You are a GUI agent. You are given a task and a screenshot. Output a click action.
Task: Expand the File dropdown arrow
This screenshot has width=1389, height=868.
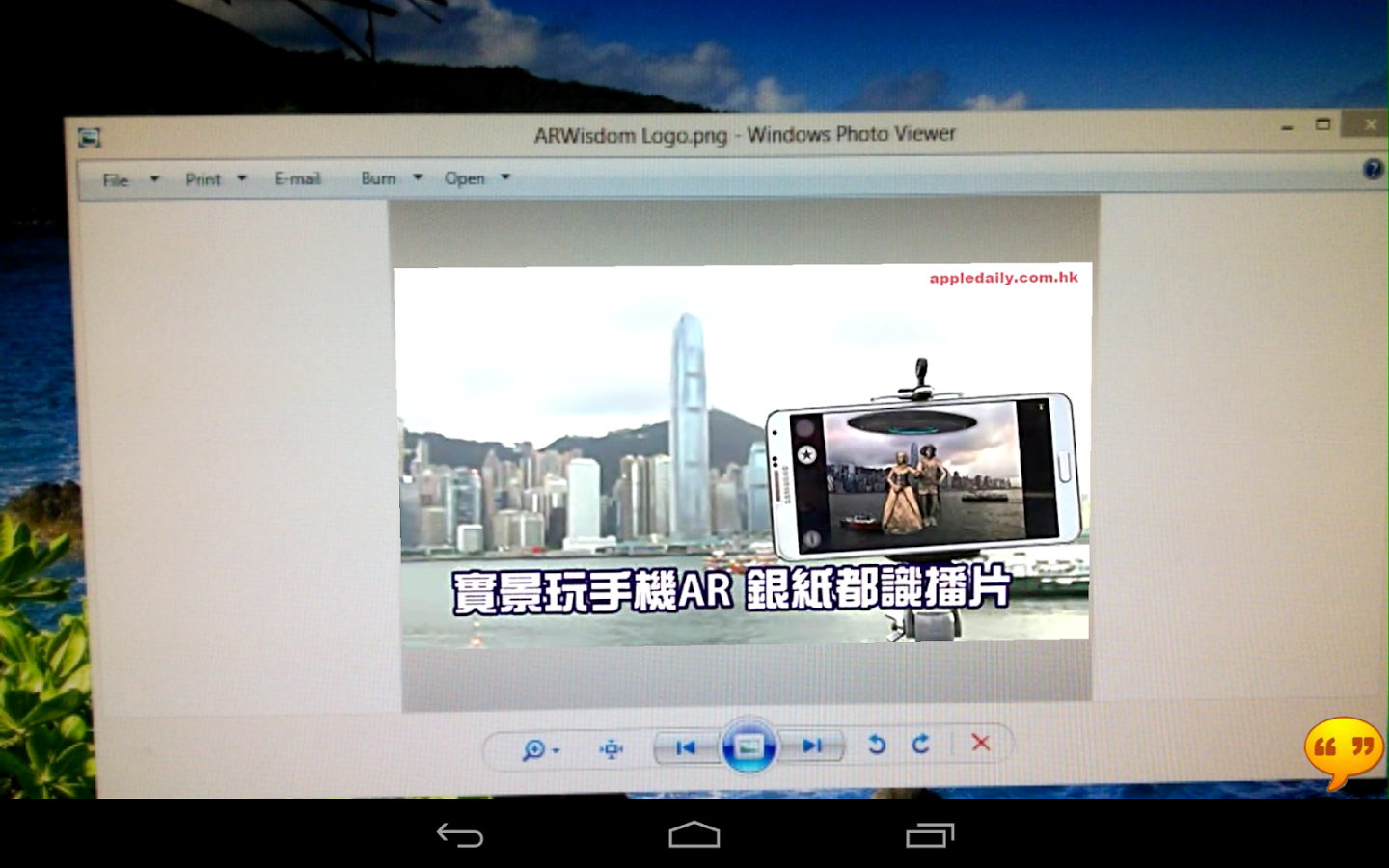[154, 179]
